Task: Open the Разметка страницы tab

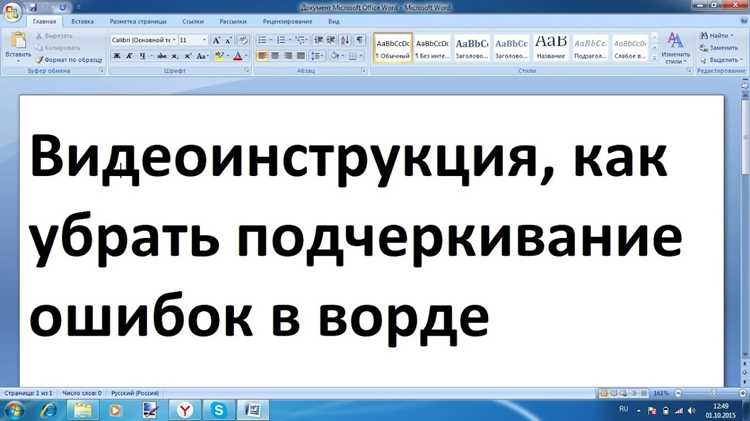Action: coord(138,22)
